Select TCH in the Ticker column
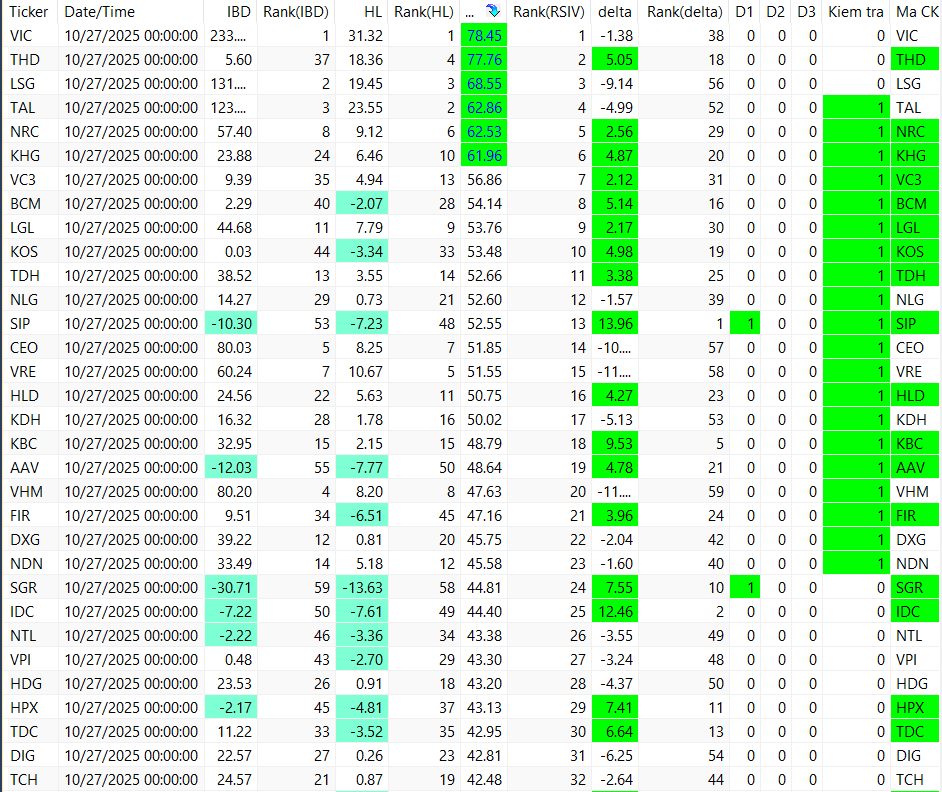The image size is (942, 792). tap(23, 779)
